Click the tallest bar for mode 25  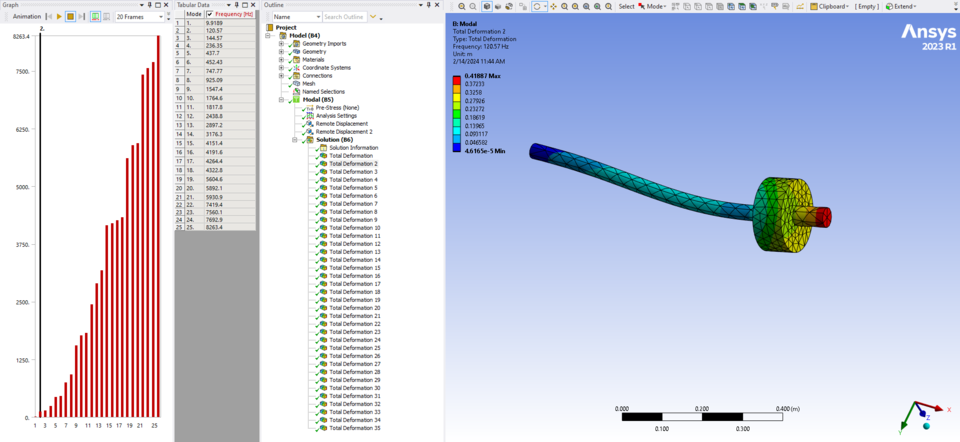tap(158, 227)
